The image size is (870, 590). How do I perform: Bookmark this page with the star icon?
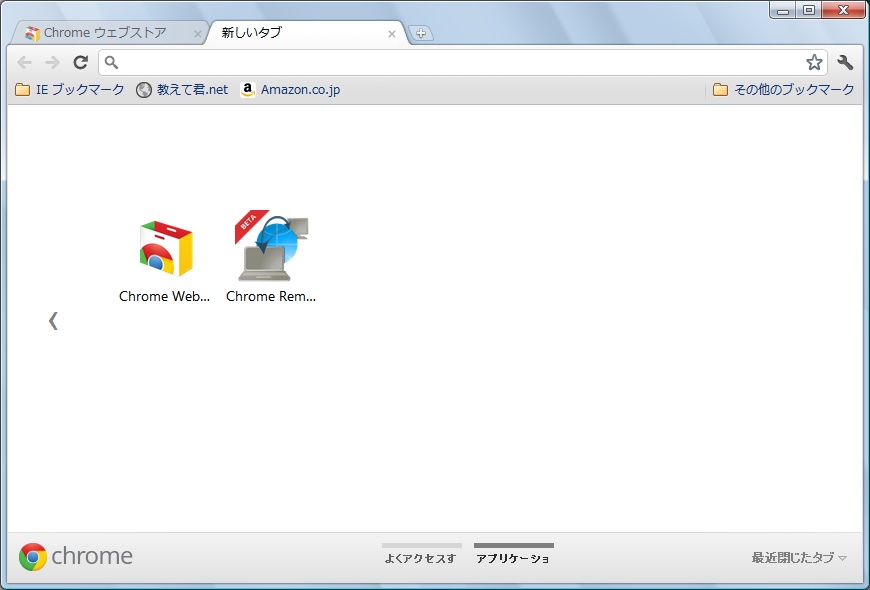click(x=814, y=62)
